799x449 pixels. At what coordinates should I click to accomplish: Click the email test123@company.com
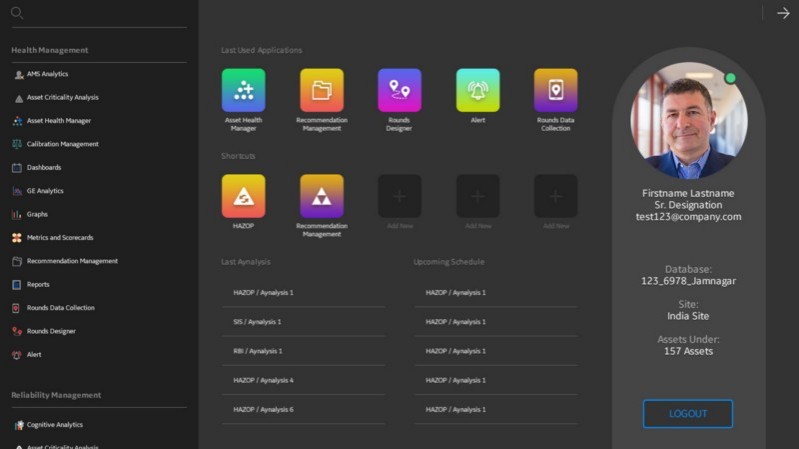688,217
